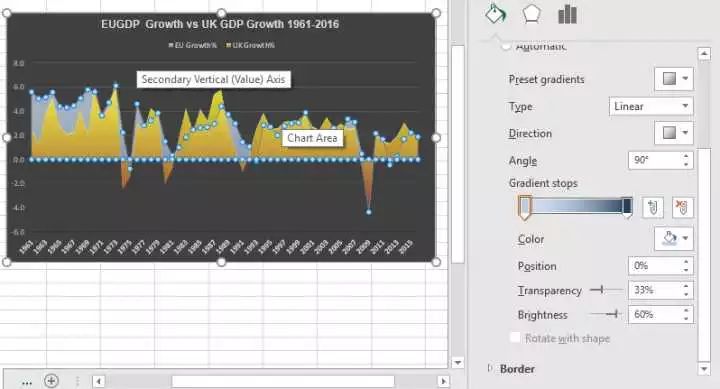Add a new sheet with plus button

click(51, 381)
